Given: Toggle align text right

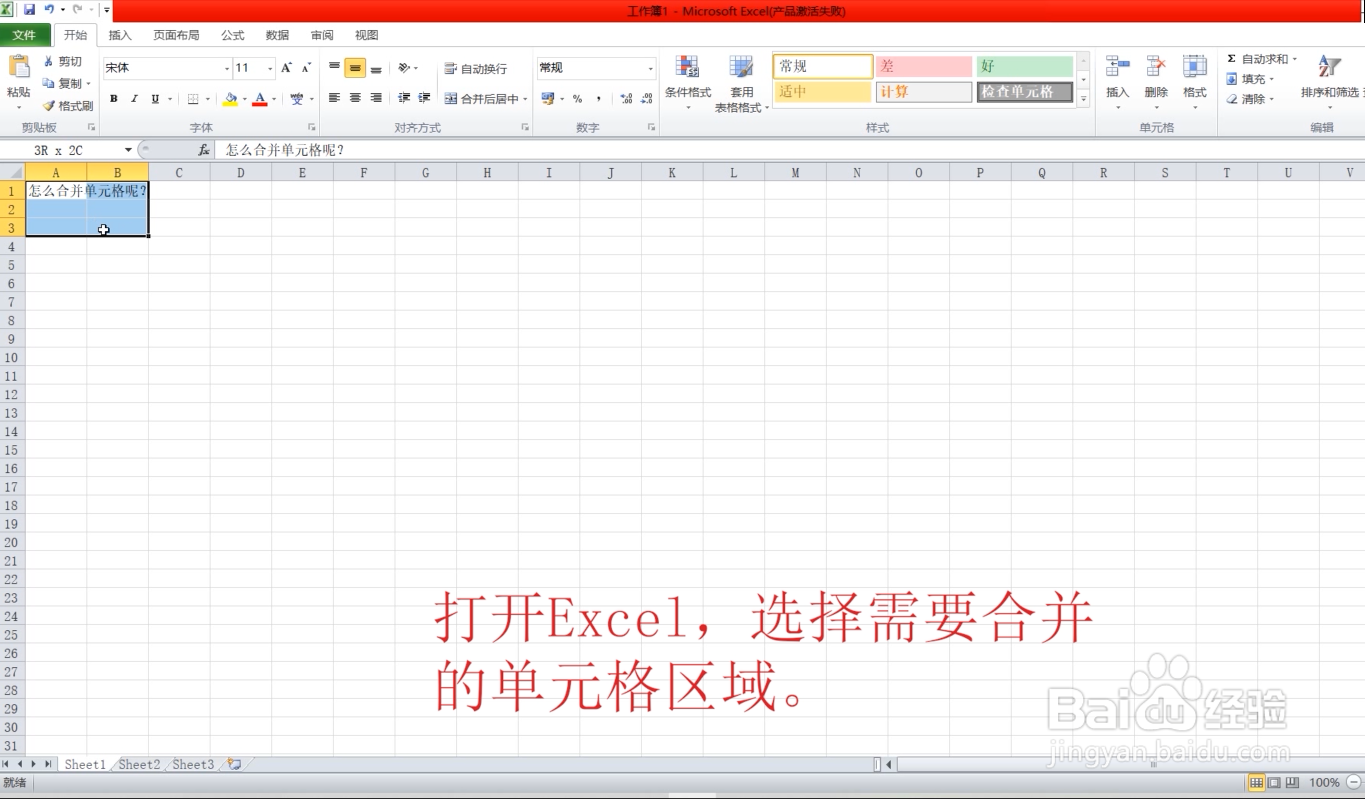Looking at the screenshot, I should click(376, 98).
